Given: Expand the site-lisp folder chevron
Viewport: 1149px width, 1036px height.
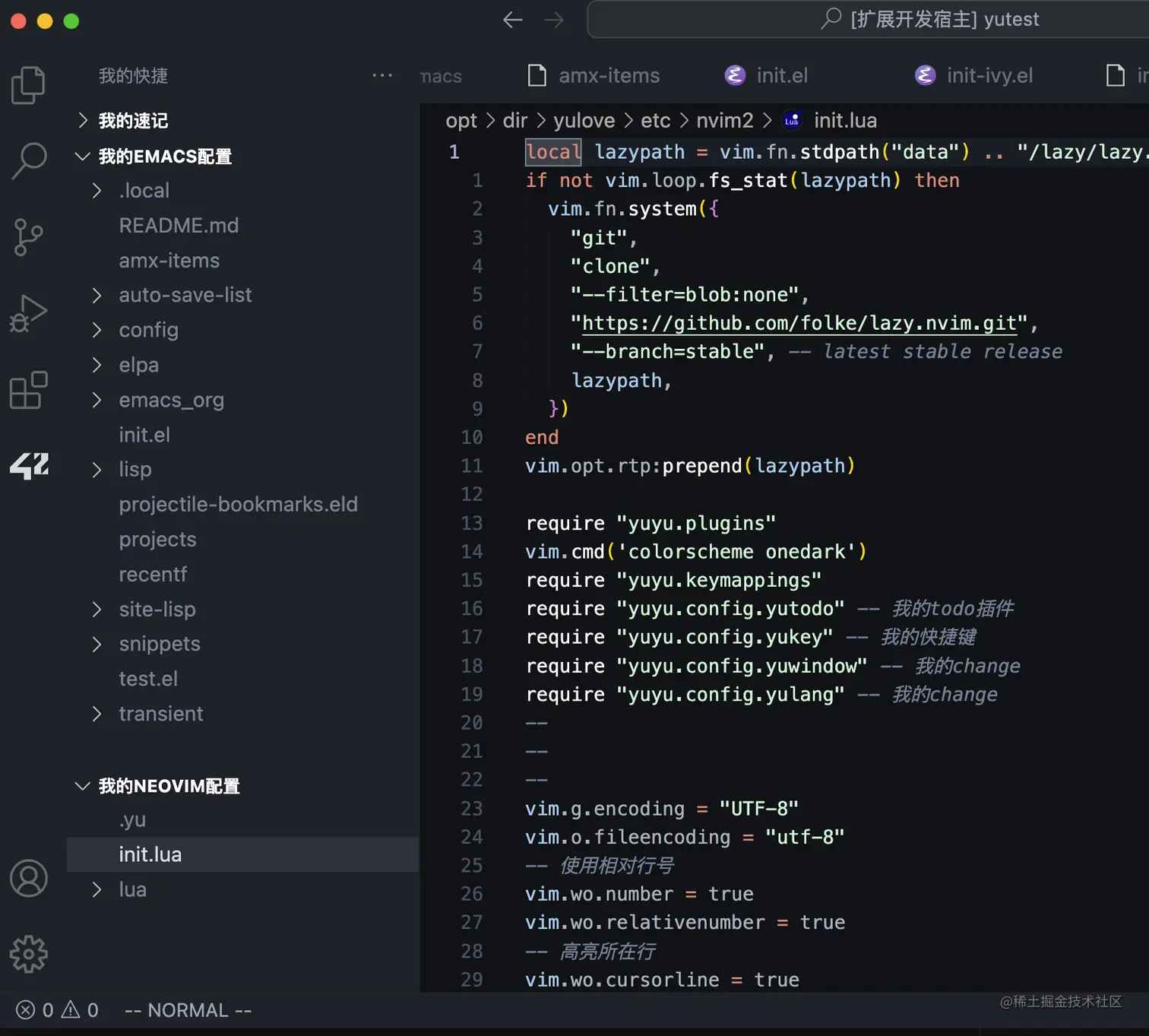Looking at the screenshot, I should click(x=97, y=610).
